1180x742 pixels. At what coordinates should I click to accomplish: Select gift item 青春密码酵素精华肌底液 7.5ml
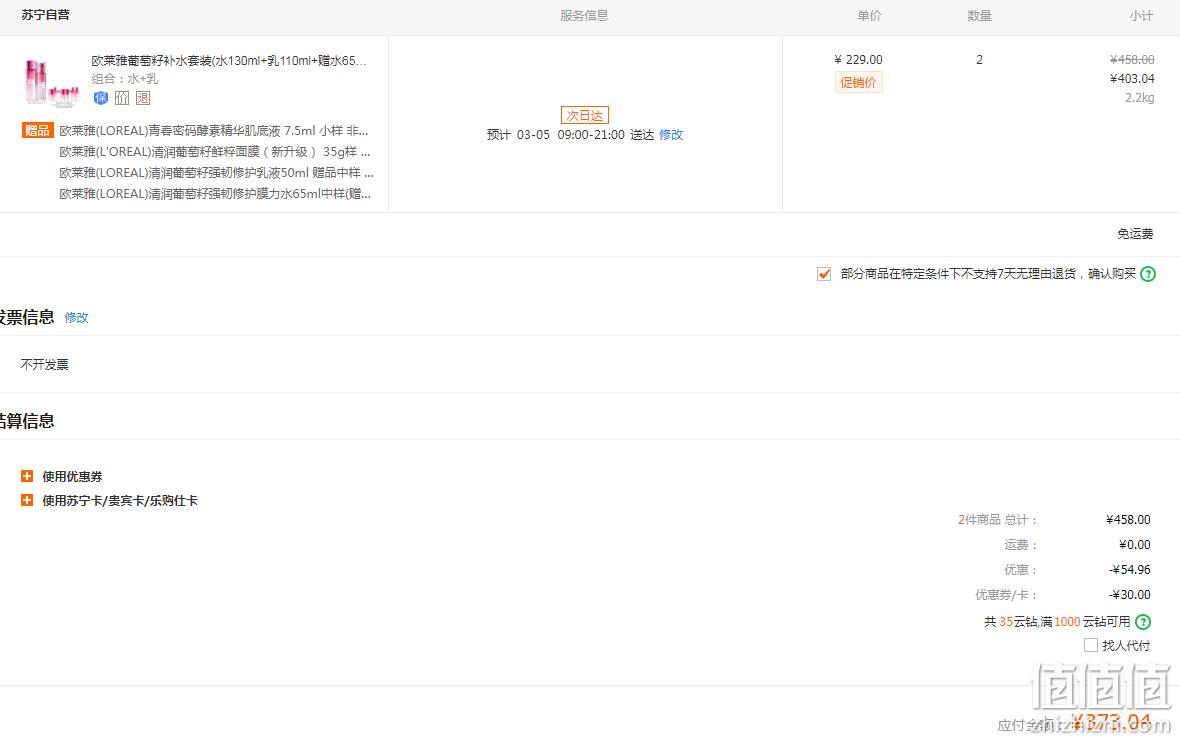(214, 131)
